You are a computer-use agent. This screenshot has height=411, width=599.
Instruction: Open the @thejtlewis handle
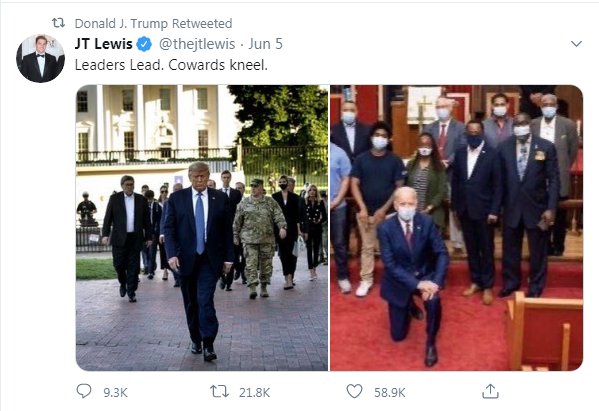[x=197, y=44]
